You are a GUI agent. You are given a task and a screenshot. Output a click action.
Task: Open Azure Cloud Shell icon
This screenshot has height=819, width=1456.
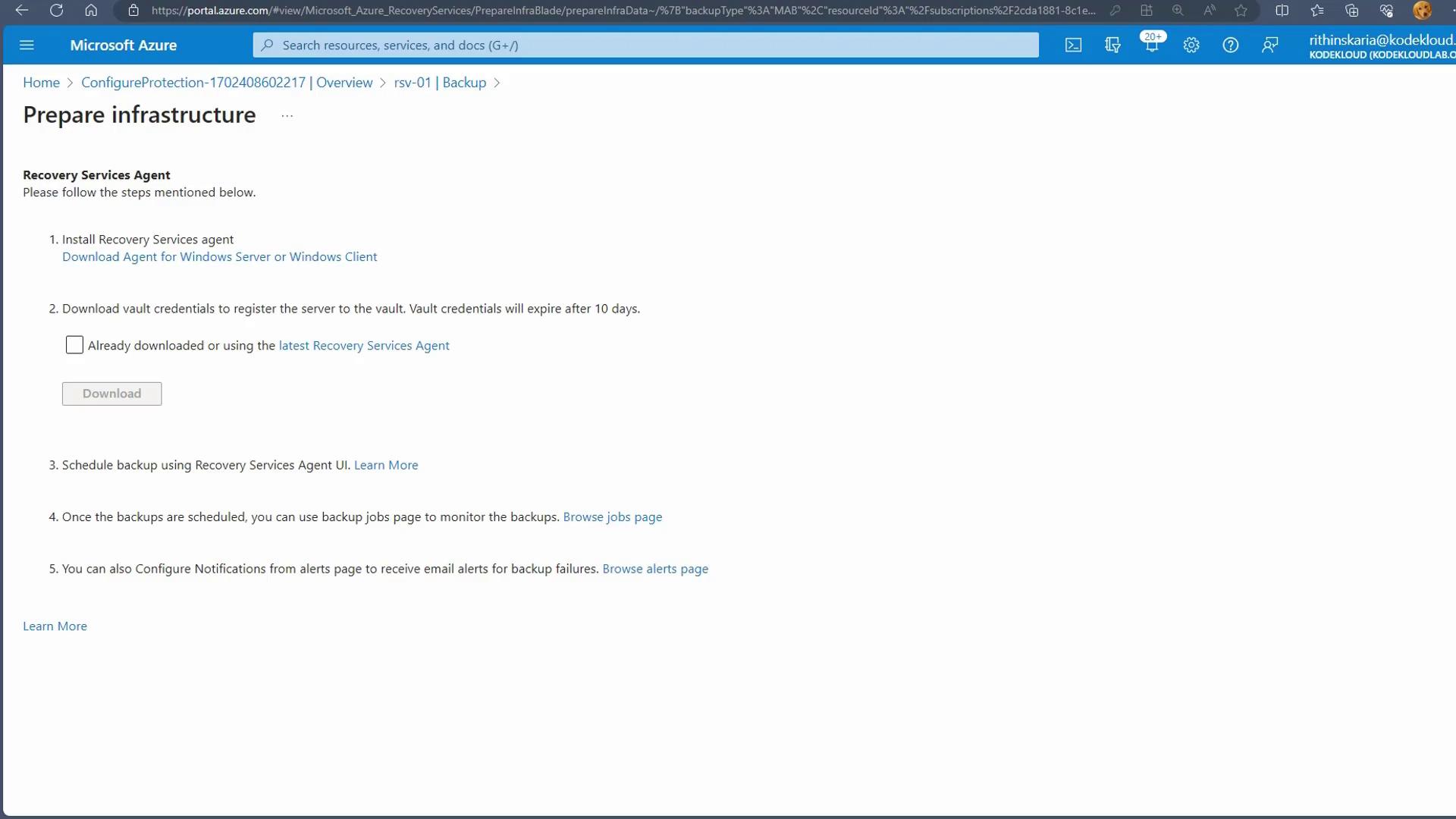[x=1073, y=45]
